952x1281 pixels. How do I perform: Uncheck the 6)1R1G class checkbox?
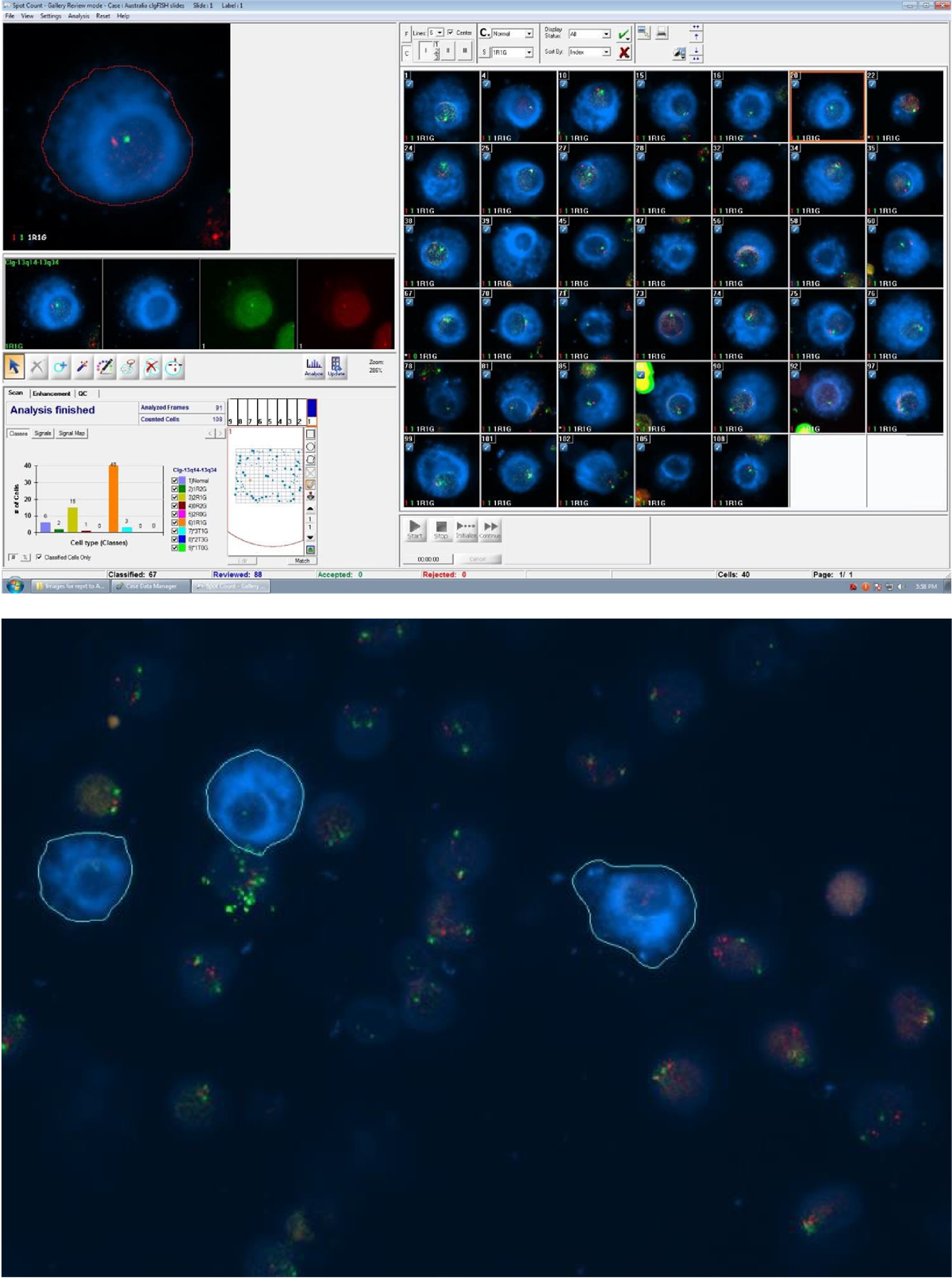point(175,523)
